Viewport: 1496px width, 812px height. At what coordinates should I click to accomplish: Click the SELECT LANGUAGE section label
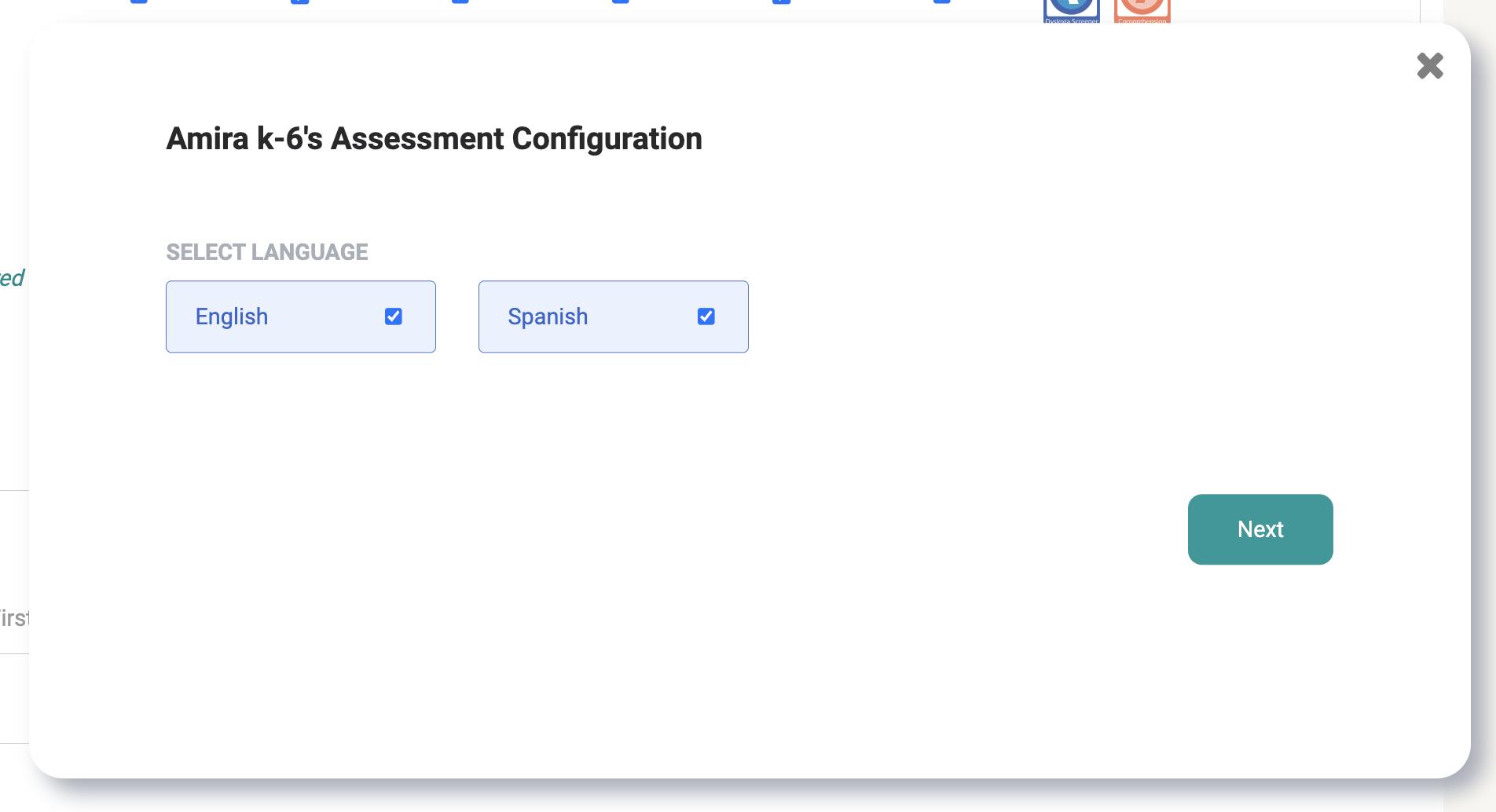pos(267,252)
